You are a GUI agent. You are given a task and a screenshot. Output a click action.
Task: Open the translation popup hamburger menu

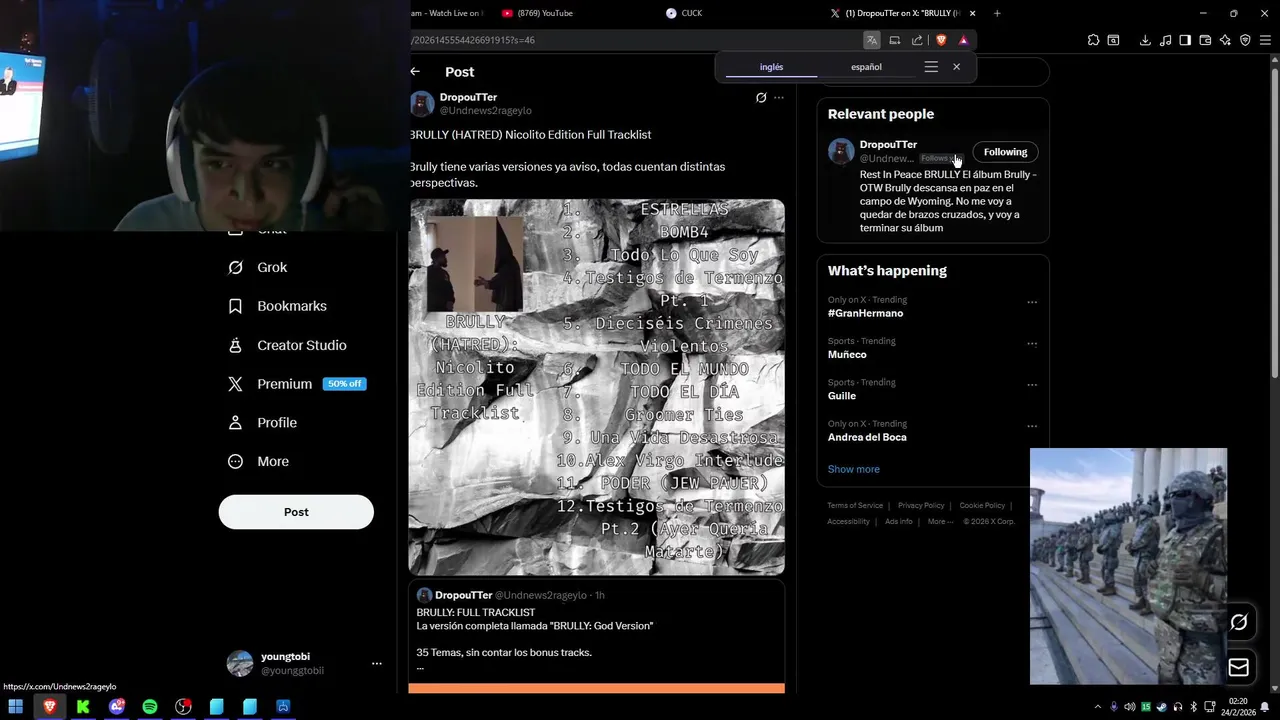point(931,67)
